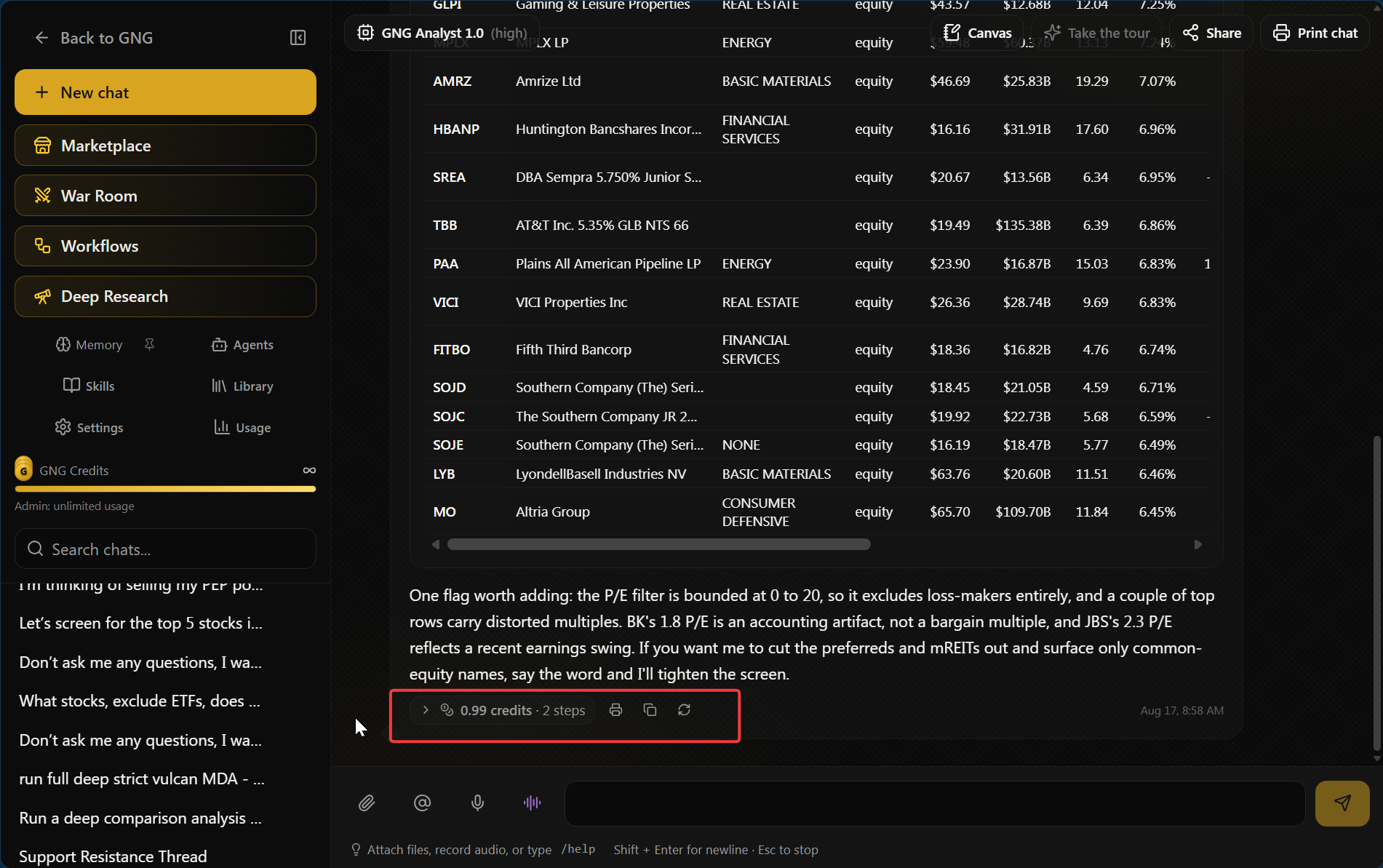Open GNG Analyst 1.0 model selector
Screen dimensions: 1383x868
click(442, 33)
